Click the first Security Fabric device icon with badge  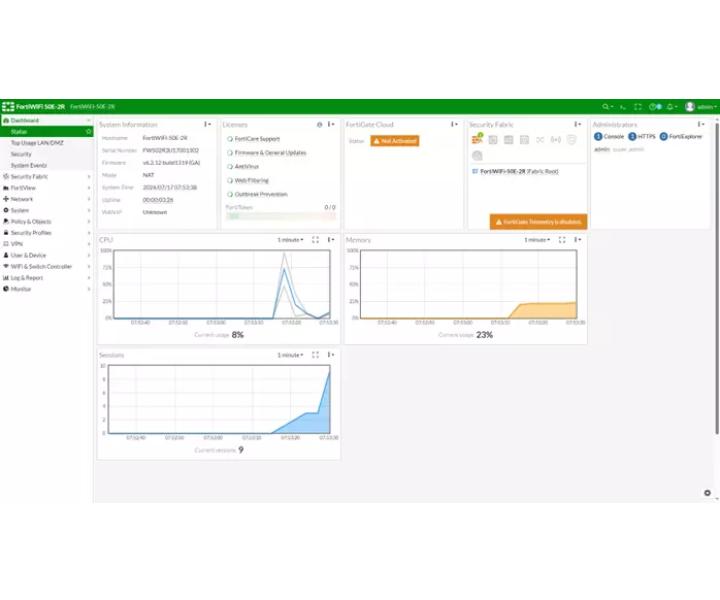click(478, 139)
